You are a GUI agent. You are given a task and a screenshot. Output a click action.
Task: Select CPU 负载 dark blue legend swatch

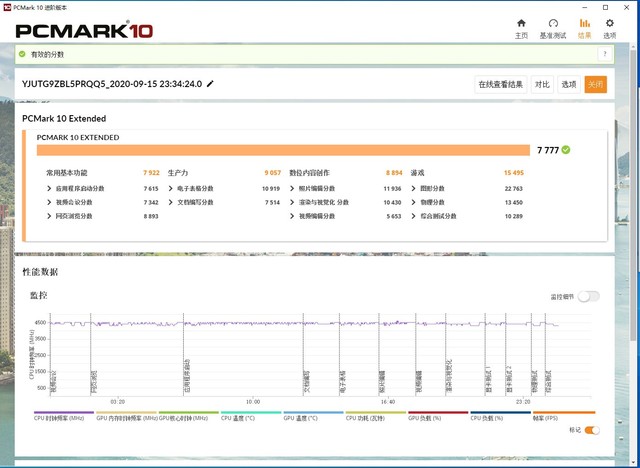pos(500,413)
